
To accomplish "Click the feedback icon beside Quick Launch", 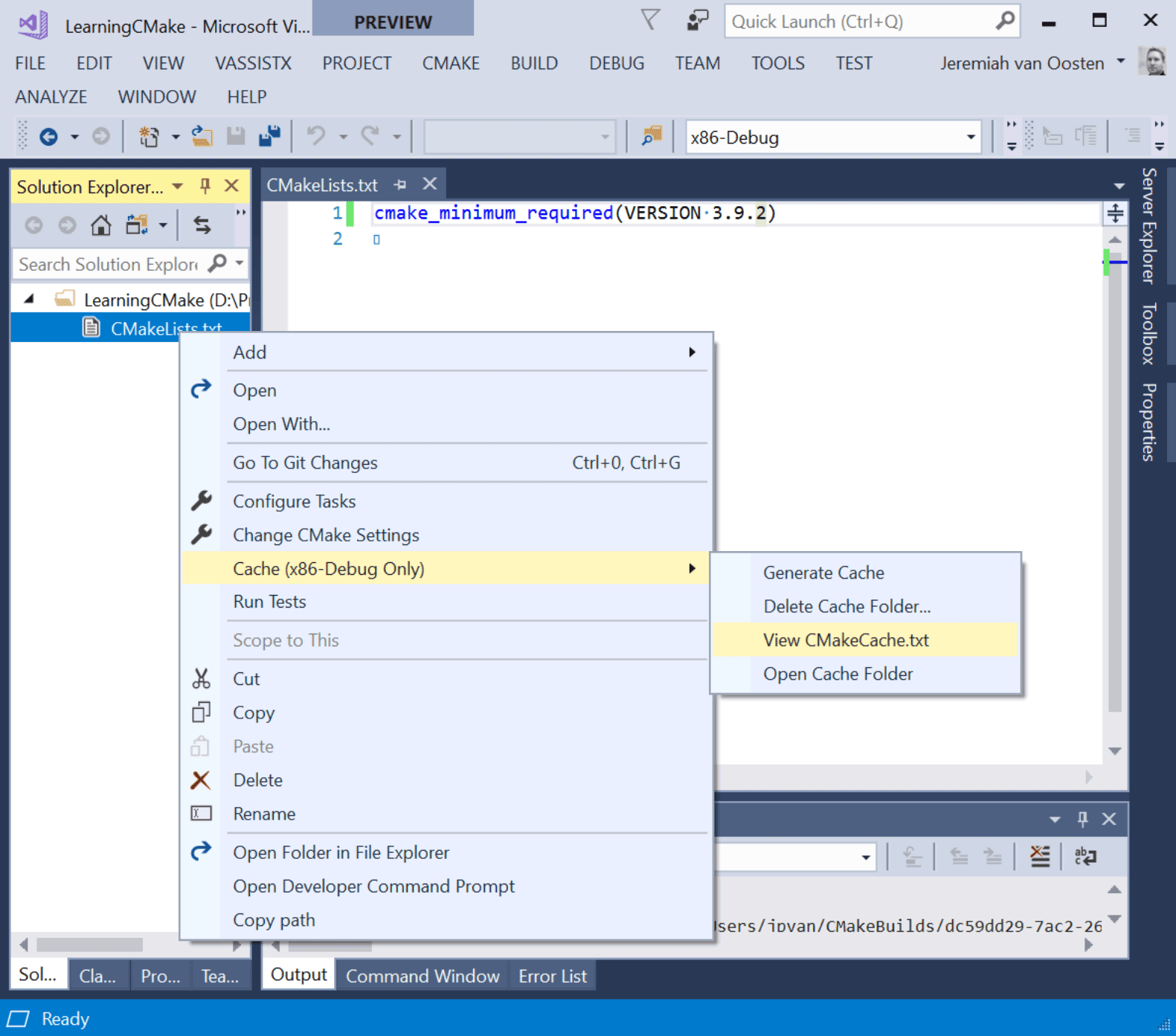I will coord(697,20).
